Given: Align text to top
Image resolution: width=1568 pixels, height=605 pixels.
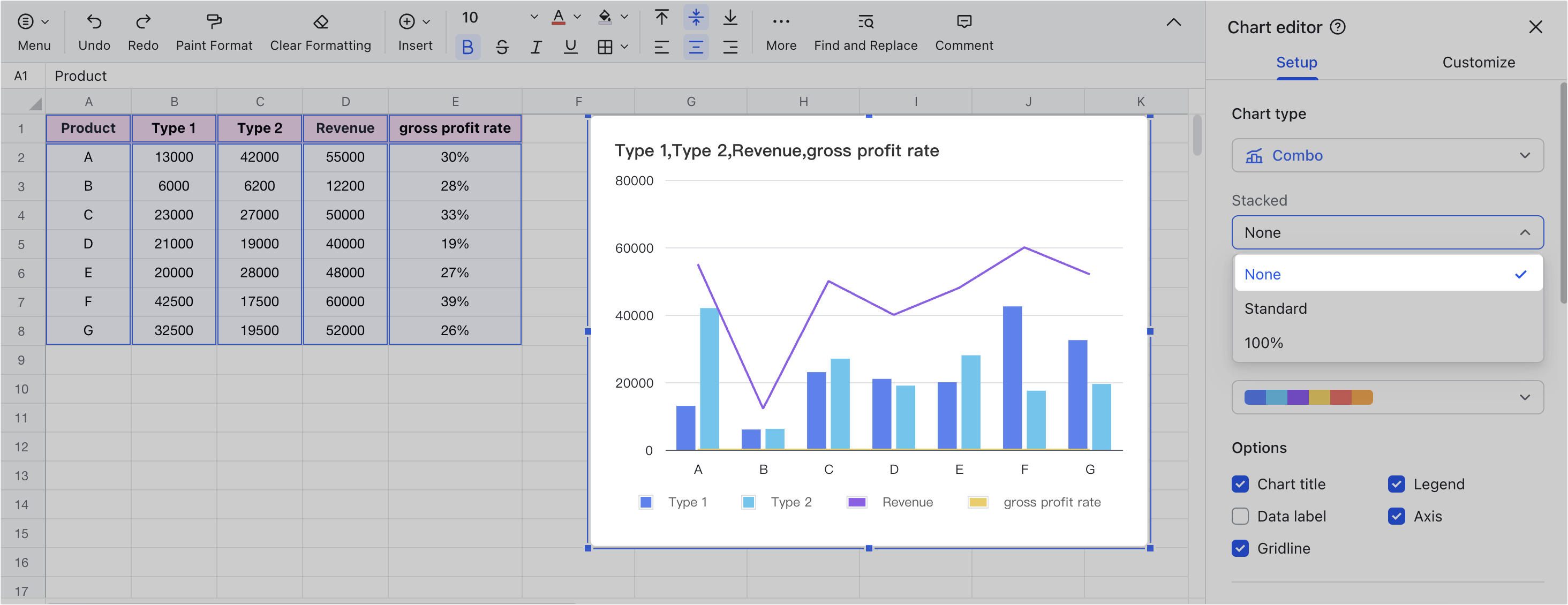Looking at the screenshot, I should (662, 17).
